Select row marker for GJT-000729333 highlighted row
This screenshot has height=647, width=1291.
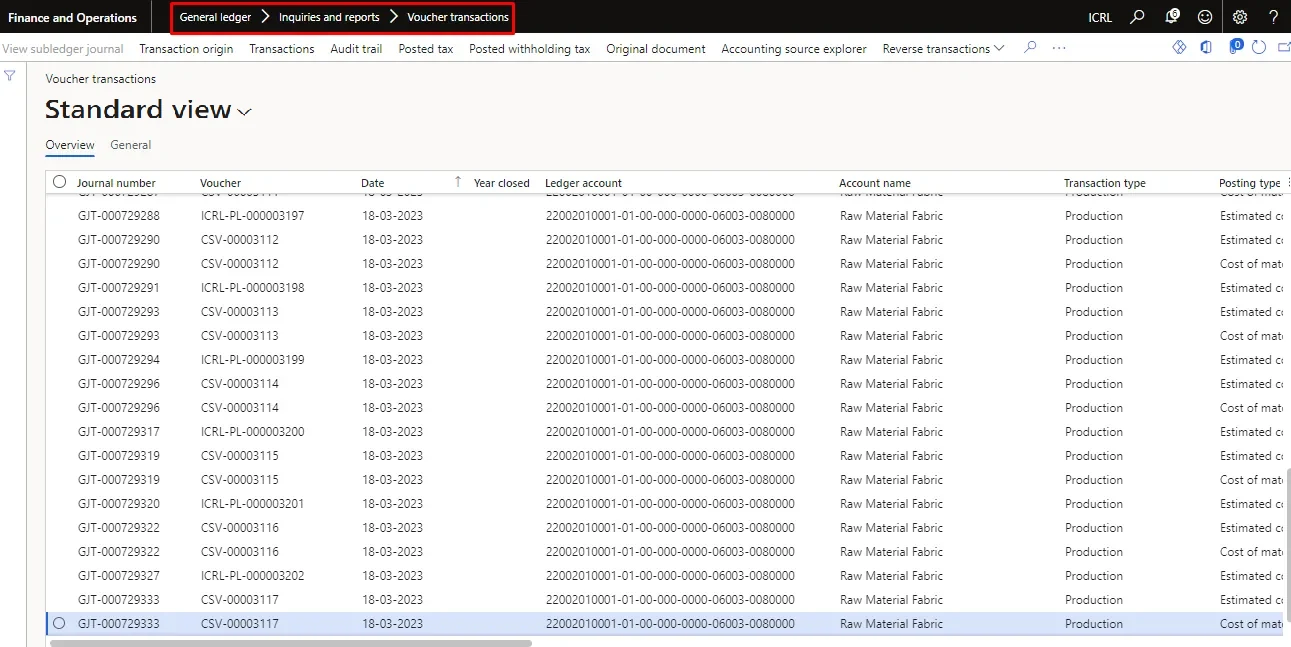(59, 623)
